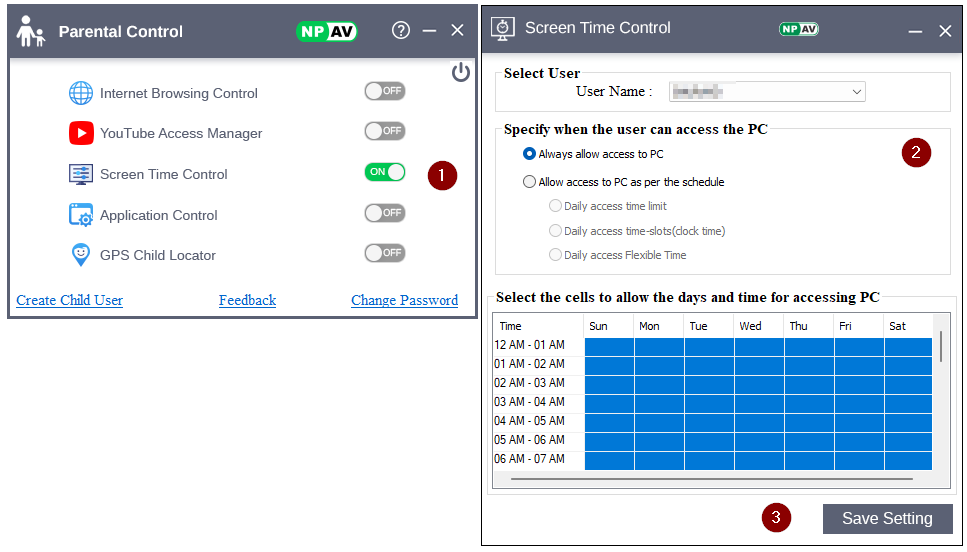Click the Internet Browsing Control globe icon
The image size is (967, 552).
coord(81,93)
